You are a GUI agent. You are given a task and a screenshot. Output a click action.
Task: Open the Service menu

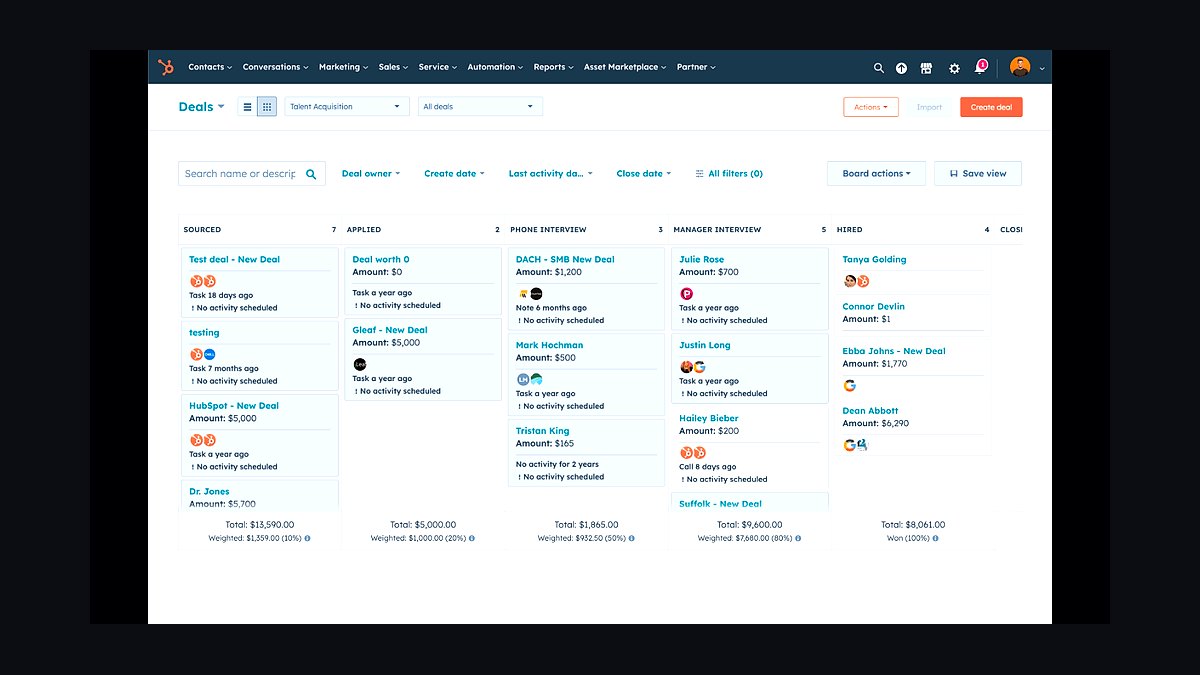(438, 67)
